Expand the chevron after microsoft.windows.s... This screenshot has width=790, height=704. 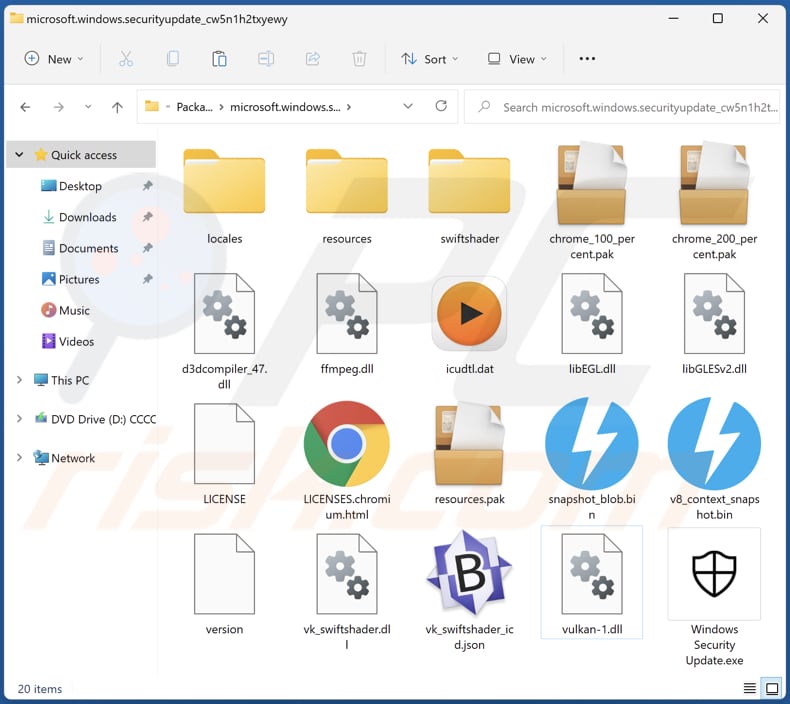(x=349, y=107)
